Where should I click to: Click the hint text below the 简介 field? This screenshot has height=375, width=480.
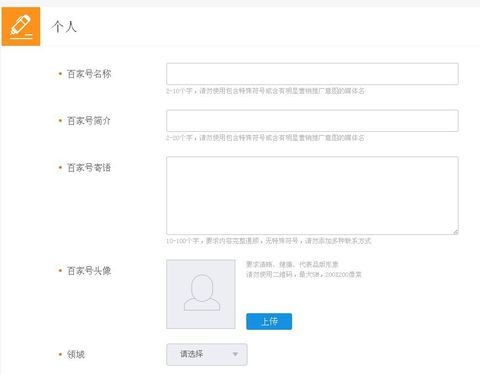[x=265, y=137]
